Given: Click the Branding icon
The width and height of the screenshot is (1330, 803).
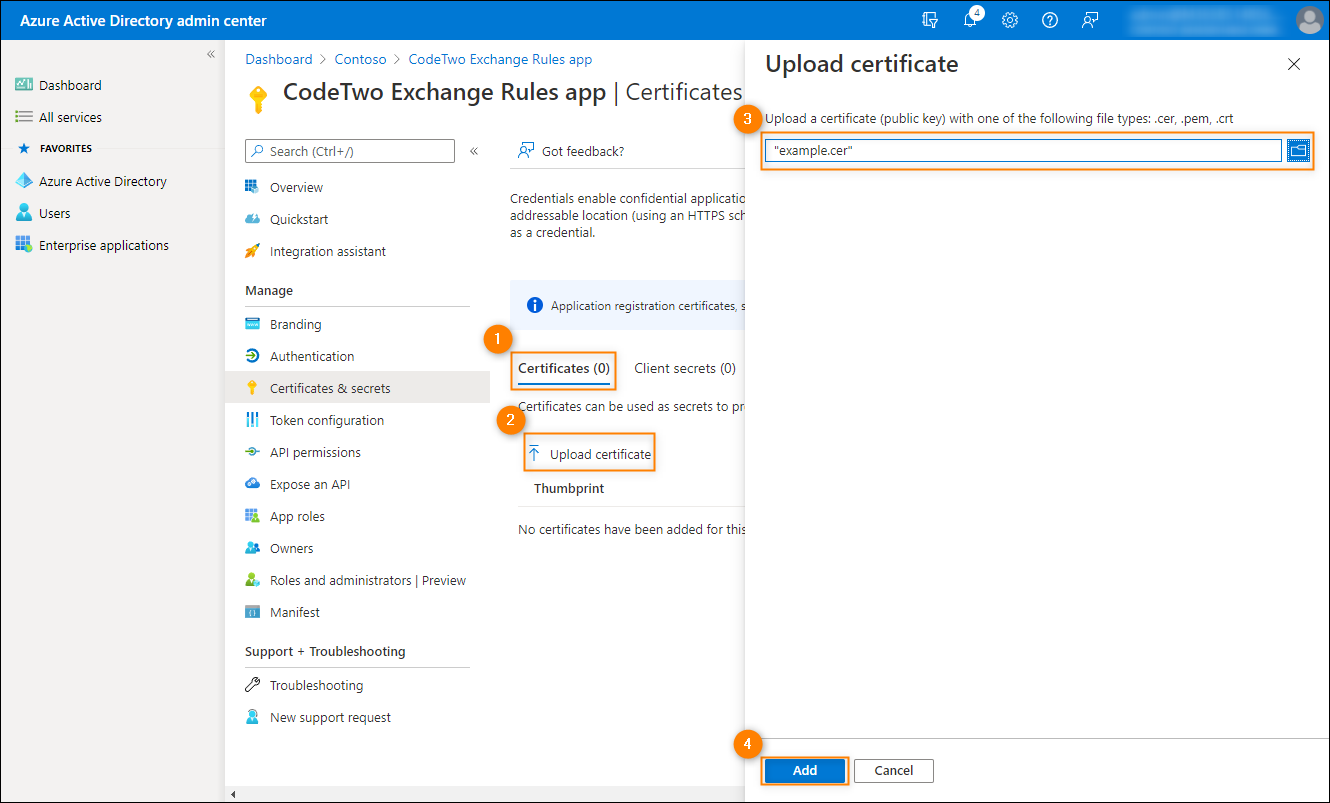Looking at the screenshot, I should [252, 324].
